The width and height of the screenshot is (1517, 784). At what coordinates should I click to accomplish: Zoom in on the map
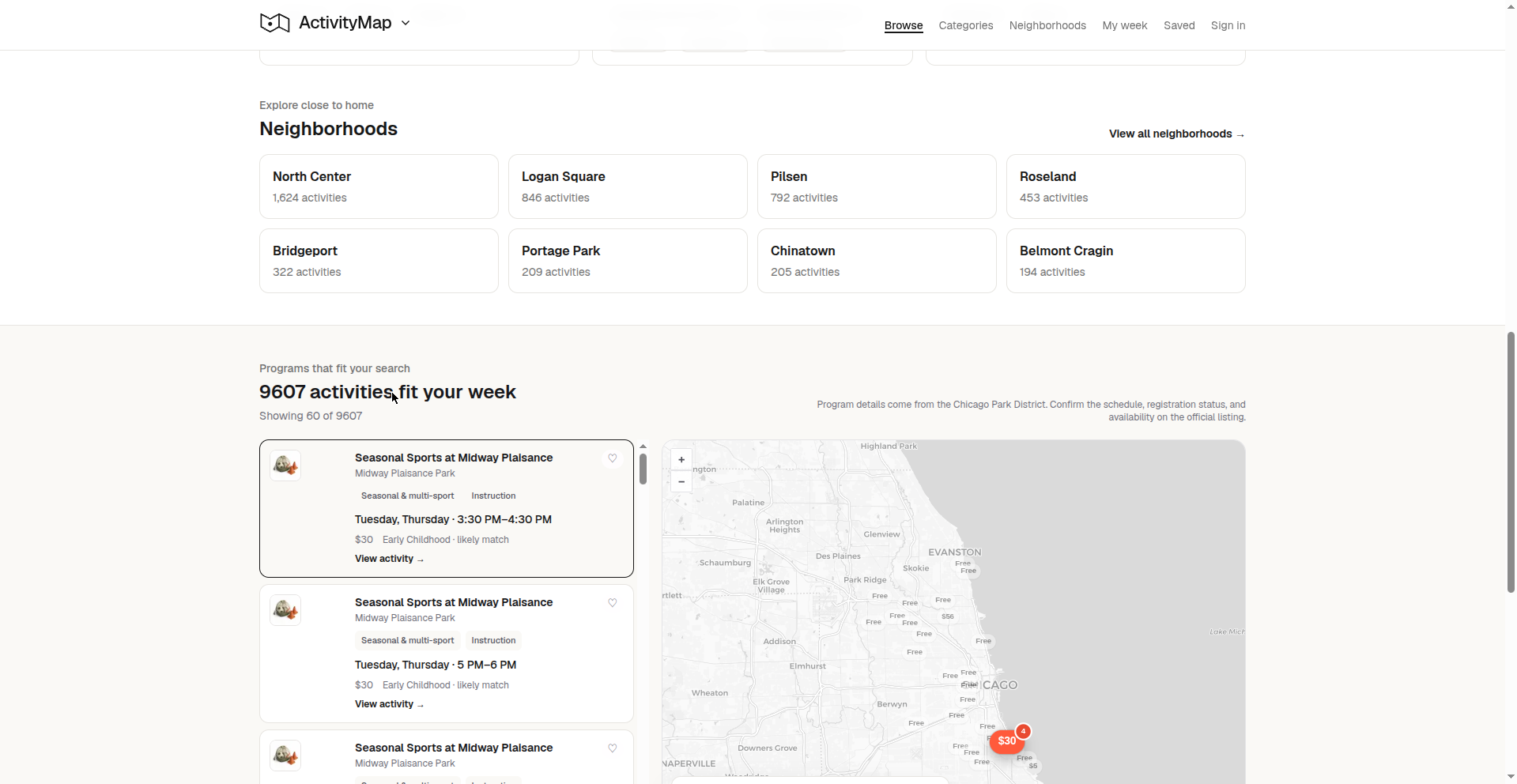click(681, 460)
